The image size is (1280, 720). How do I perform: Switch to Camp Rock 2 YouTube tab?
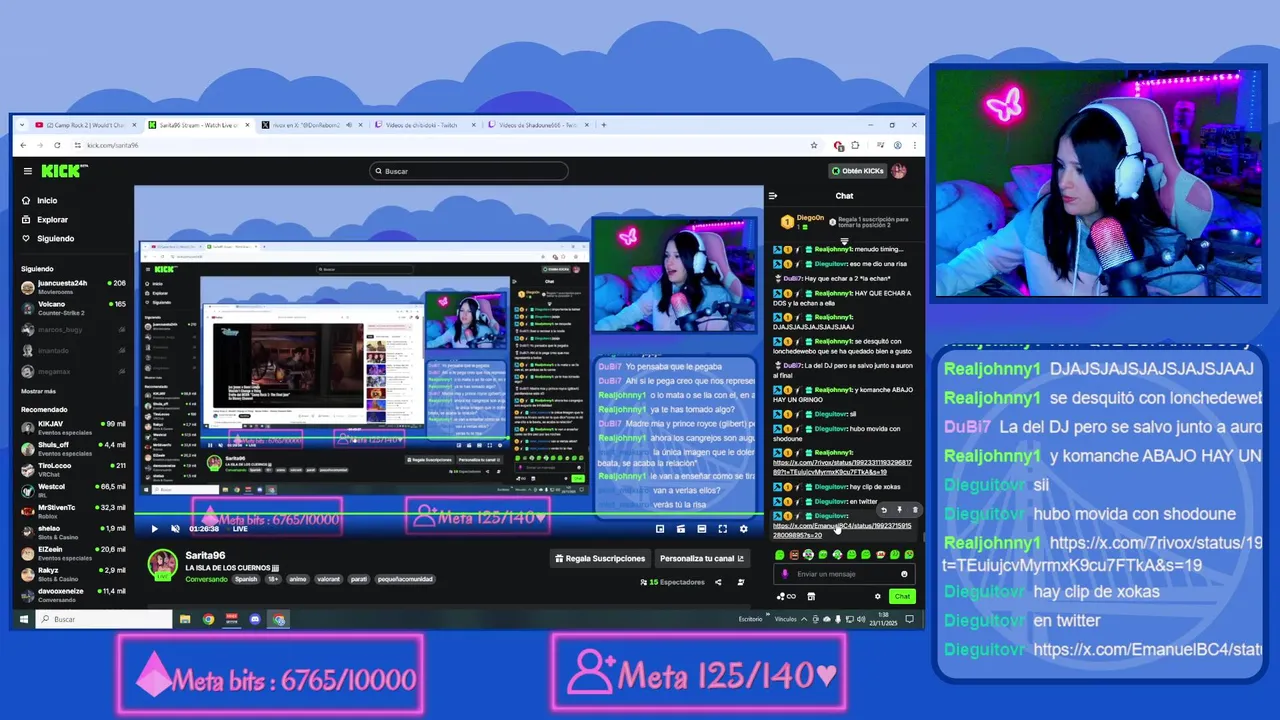coord(84,125)
